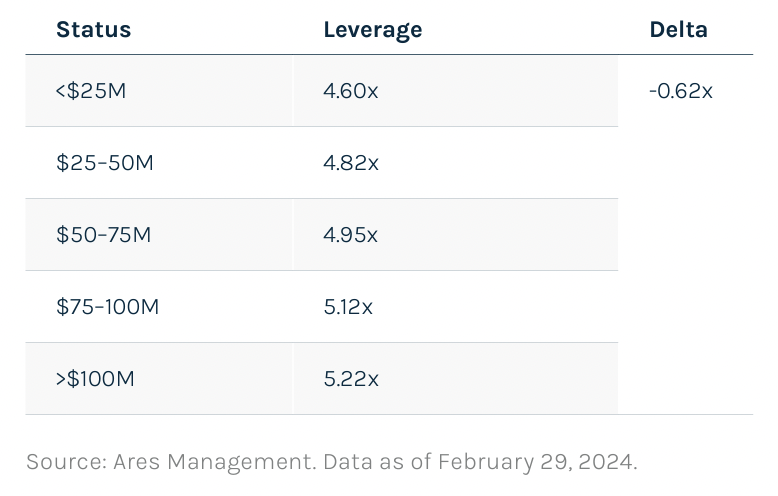Click the empty Delta cell beside 5.22x

[685, 379]
